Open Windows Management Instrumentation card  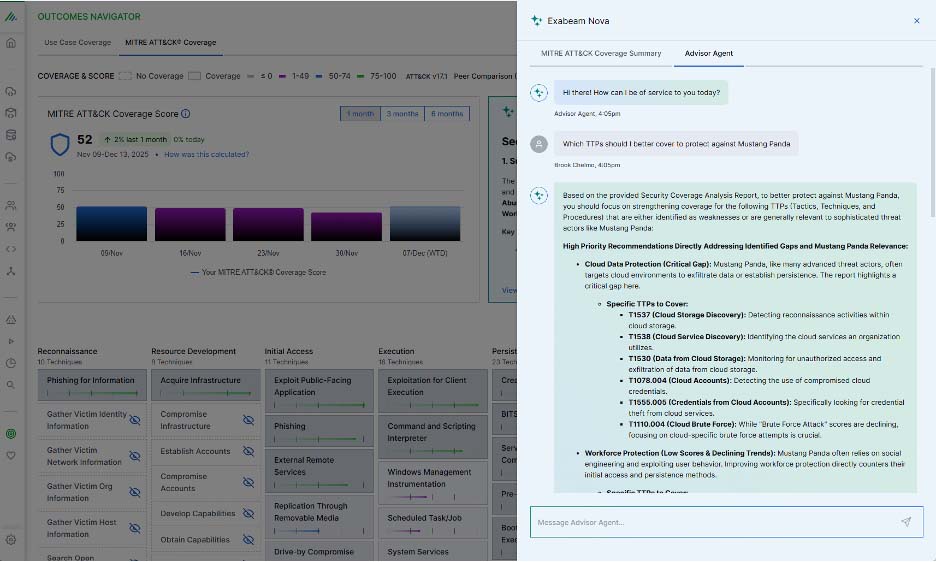pos(433,483)
